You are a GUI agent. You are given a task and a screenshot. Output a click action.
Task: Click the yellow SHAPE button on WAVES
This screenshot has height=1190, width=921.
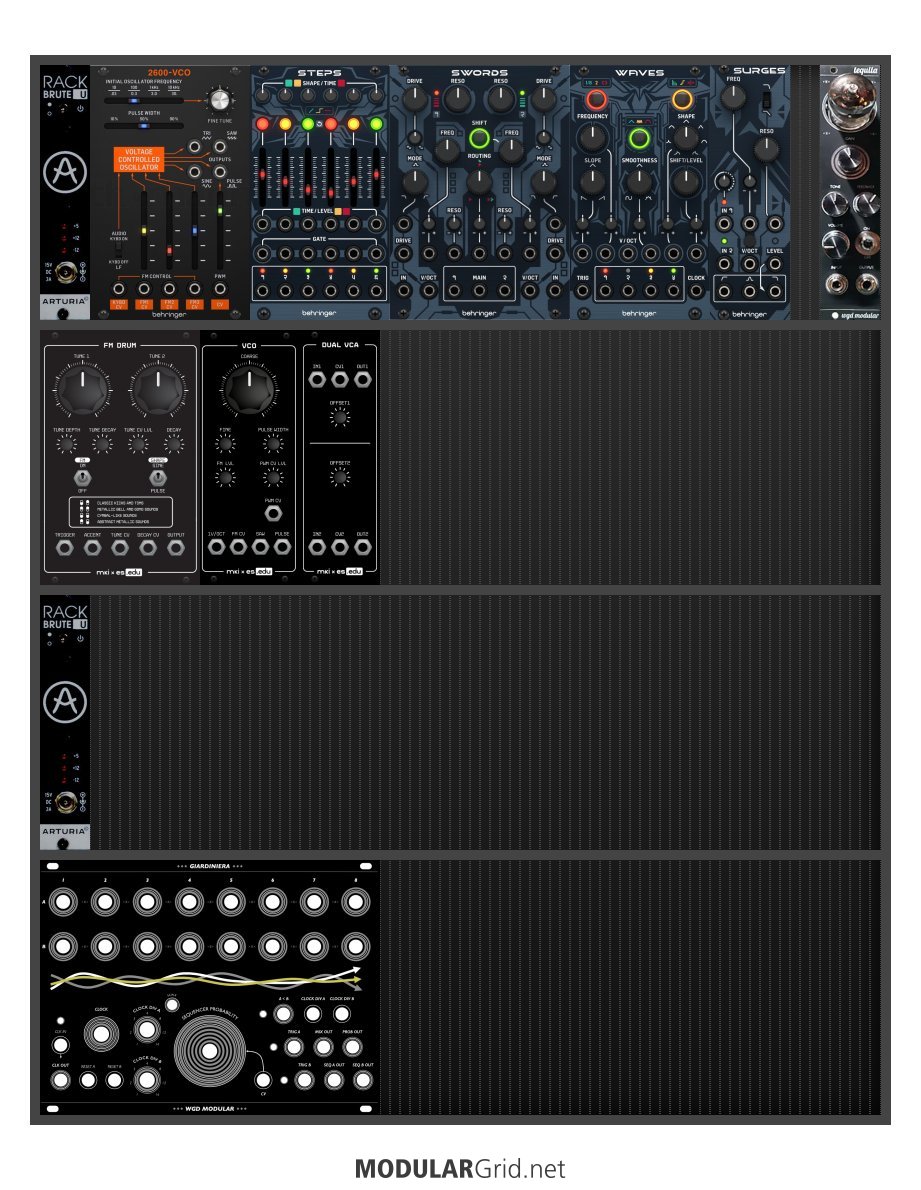tap(682, 99)
